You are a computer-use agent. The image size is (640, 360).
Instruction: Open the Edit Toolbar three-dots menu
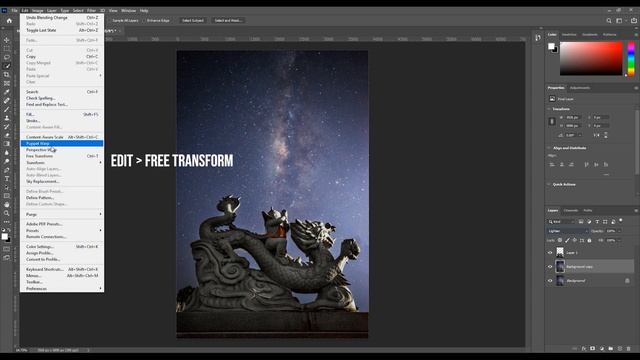click(x=7, y=222)
